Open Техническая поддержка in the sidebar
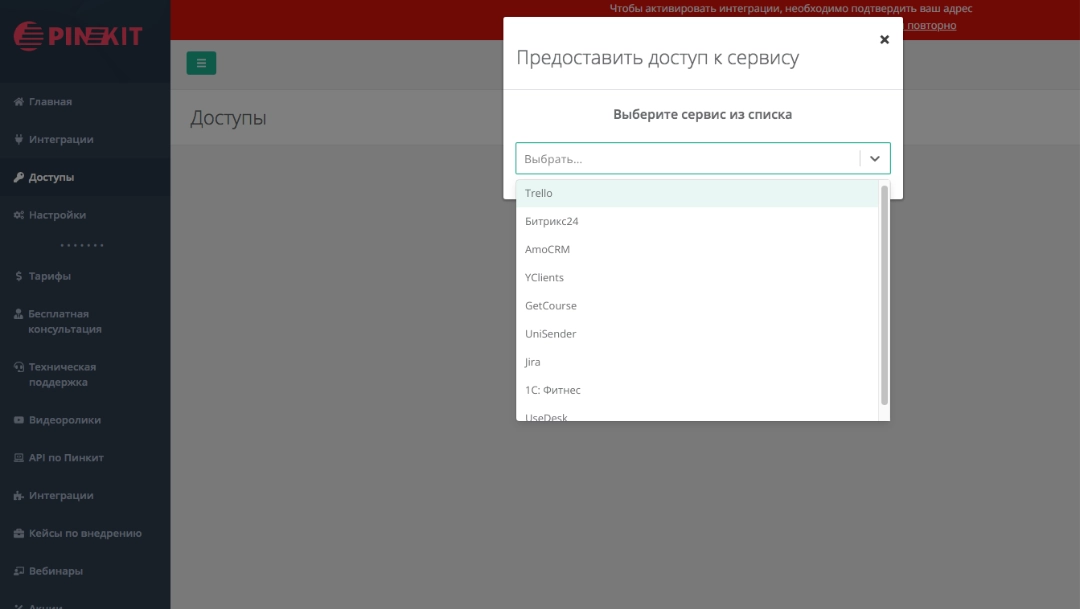The width and height of the screenshot is (1080, 610). (62, 374)
